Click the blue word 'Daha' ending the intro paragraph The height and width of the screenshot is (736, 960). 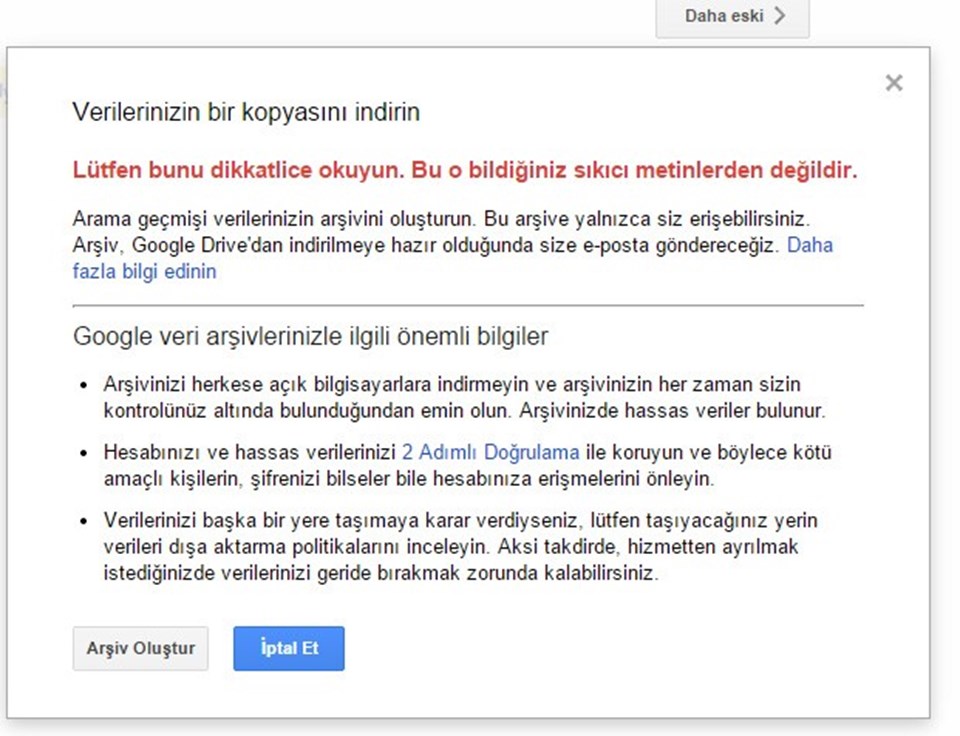click(x=810, y=245)
